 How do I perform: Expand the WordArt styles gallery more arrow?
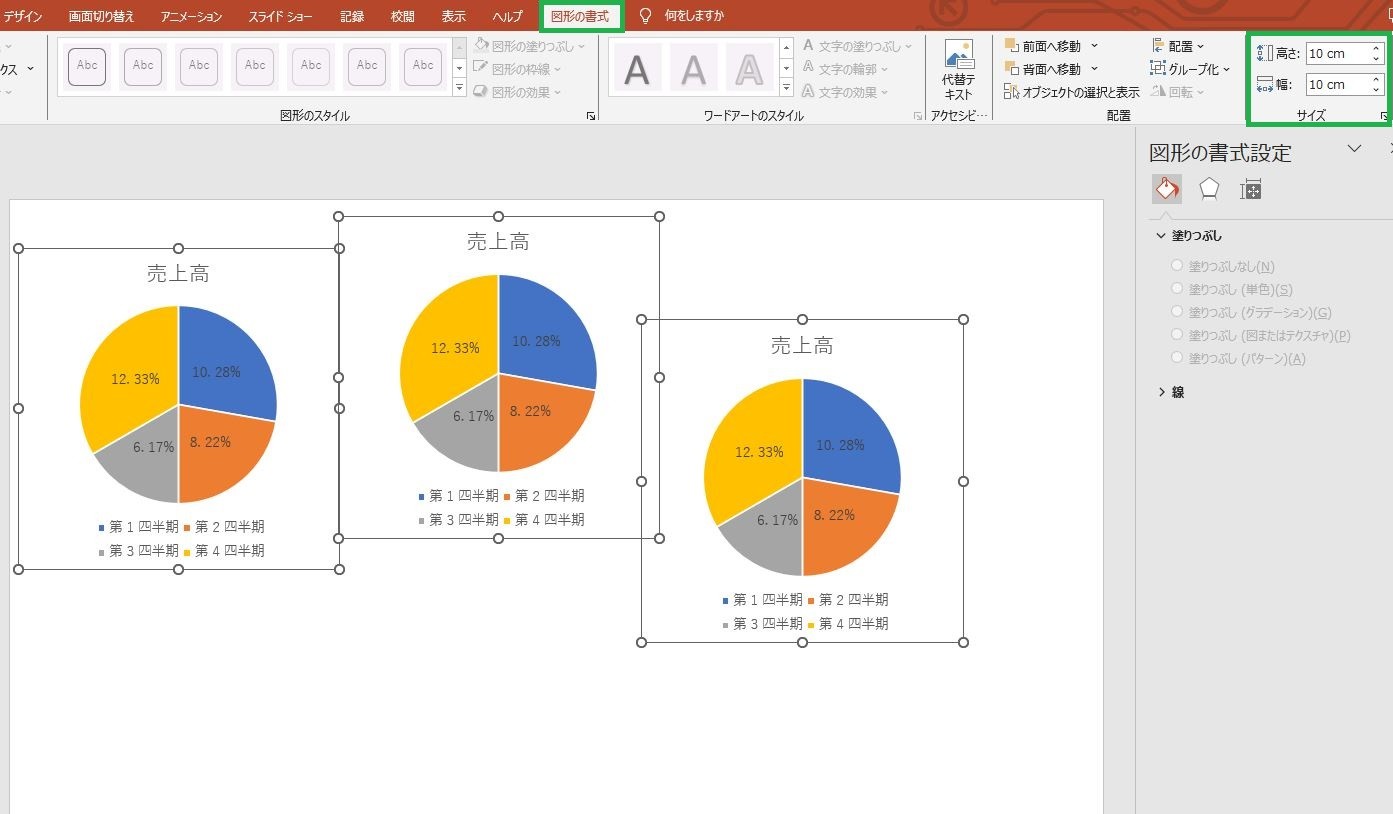pyautogui.click(x=786, y=89)
